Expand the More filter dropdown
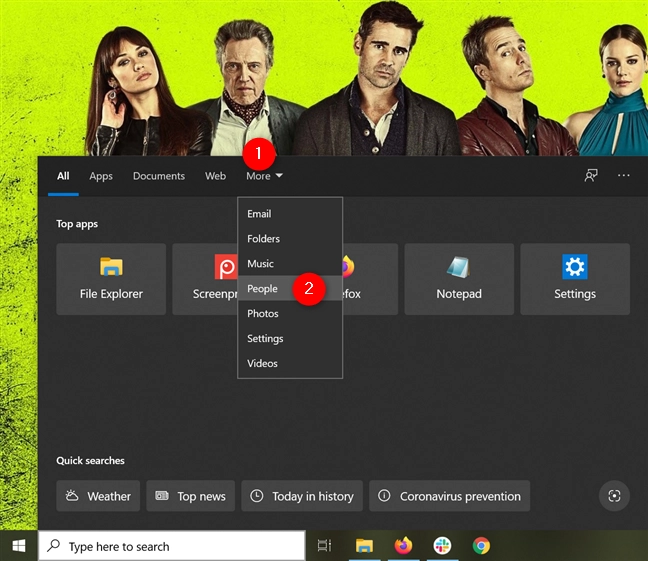Viewport: 648px width, 561px height. click(x=264, y=176)
